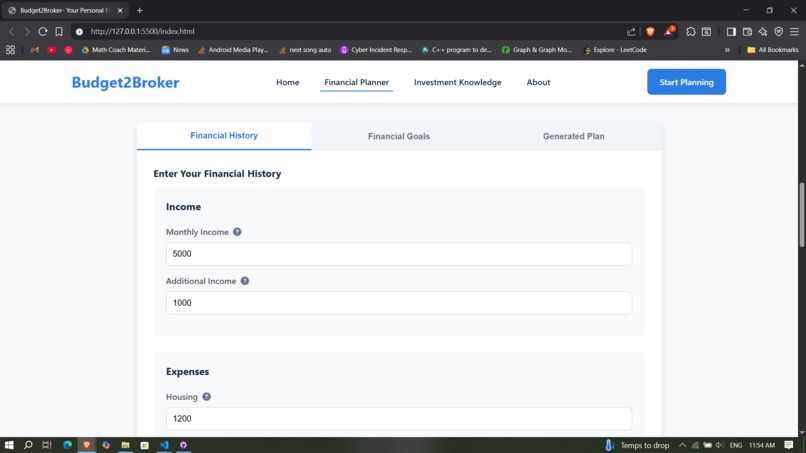Expand hidden bookmarks with the double chevron

tap(727, 50)
